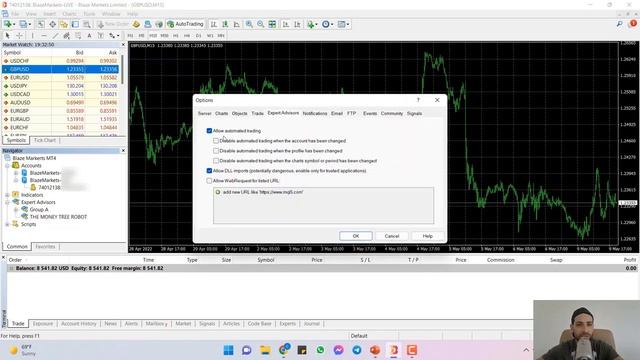Switch chart to the H1 timeframe
The height and width of the screenshot is (360, 640).
[176, 36]
